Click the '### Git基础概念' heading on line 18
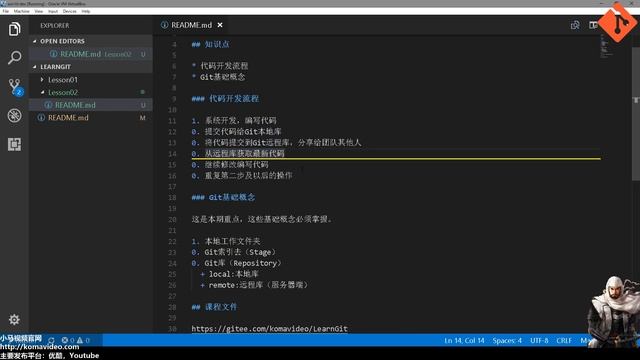This screenshot has height=360, width=640. (x=223, y=198)
